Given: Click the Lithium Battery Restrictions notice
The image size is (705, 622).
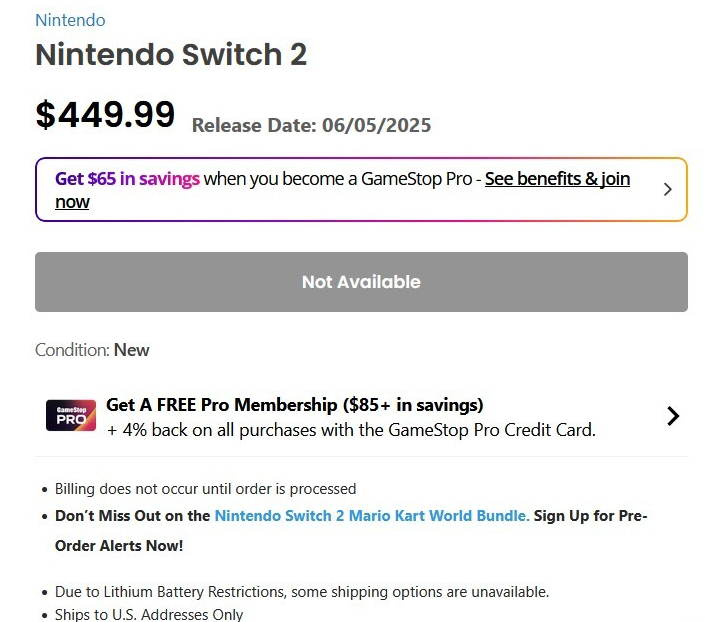Looking at the screenshot, I should coord(301,592).
